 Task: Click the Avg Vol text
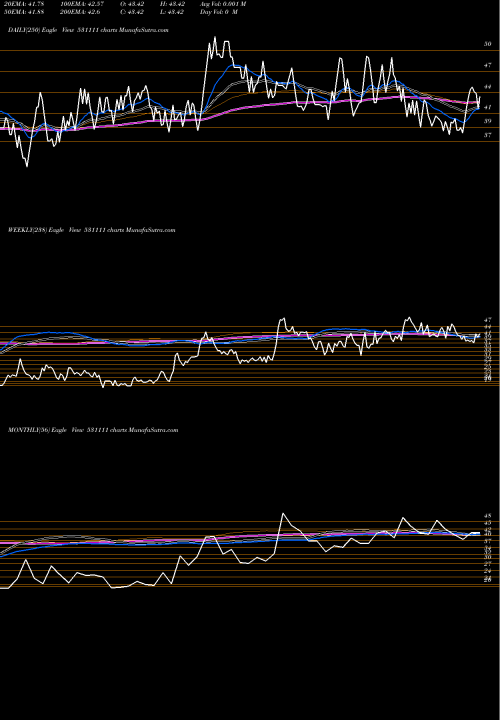tap(223, 4)
